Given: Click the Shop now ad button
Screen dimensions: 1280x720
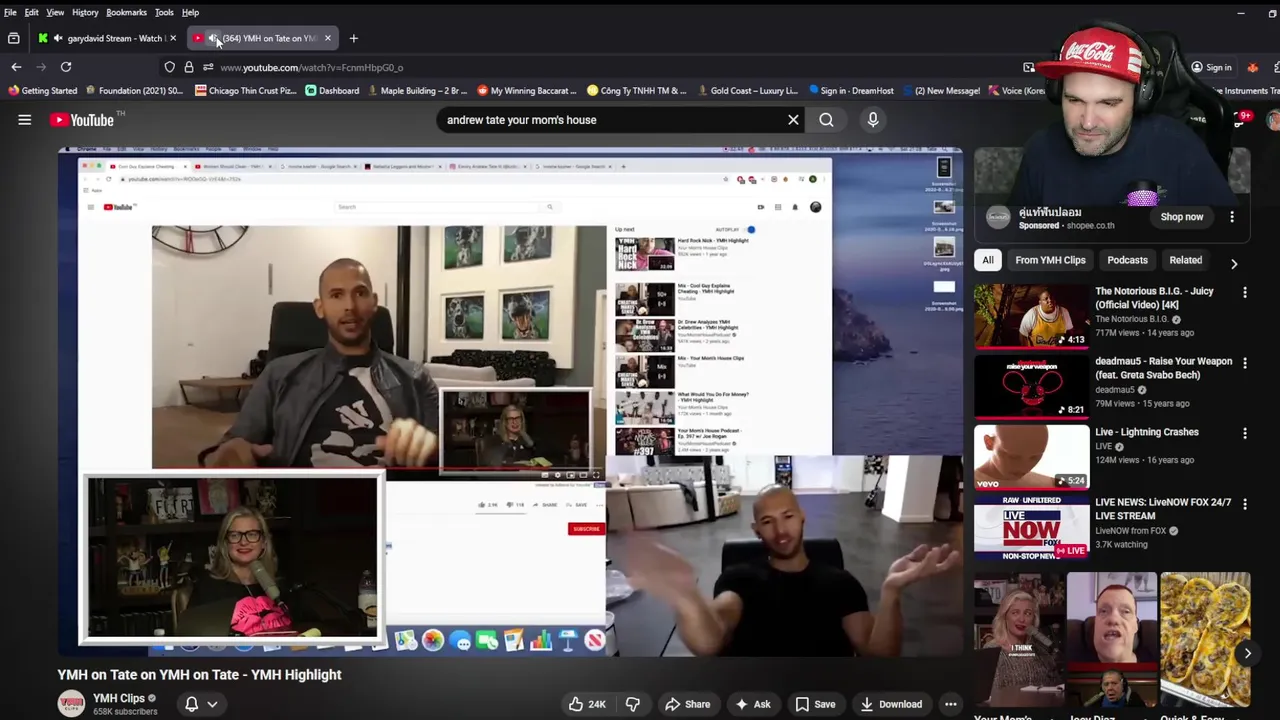Looking at the screenshot, I should (x=1181, y=217).
